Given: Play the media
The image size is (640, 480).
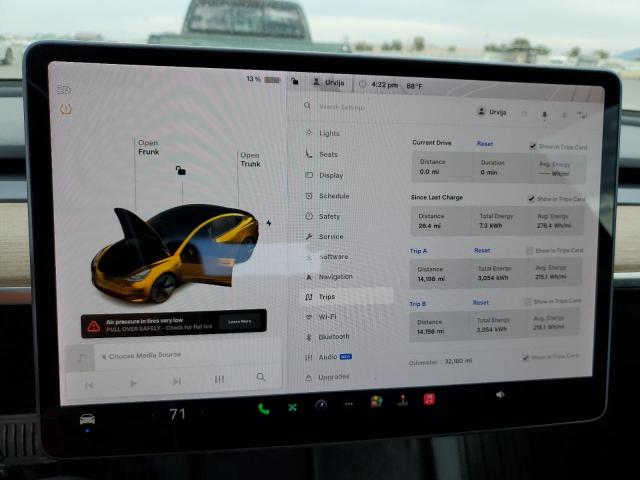Looking at the screenshot, I should (133, 383).
